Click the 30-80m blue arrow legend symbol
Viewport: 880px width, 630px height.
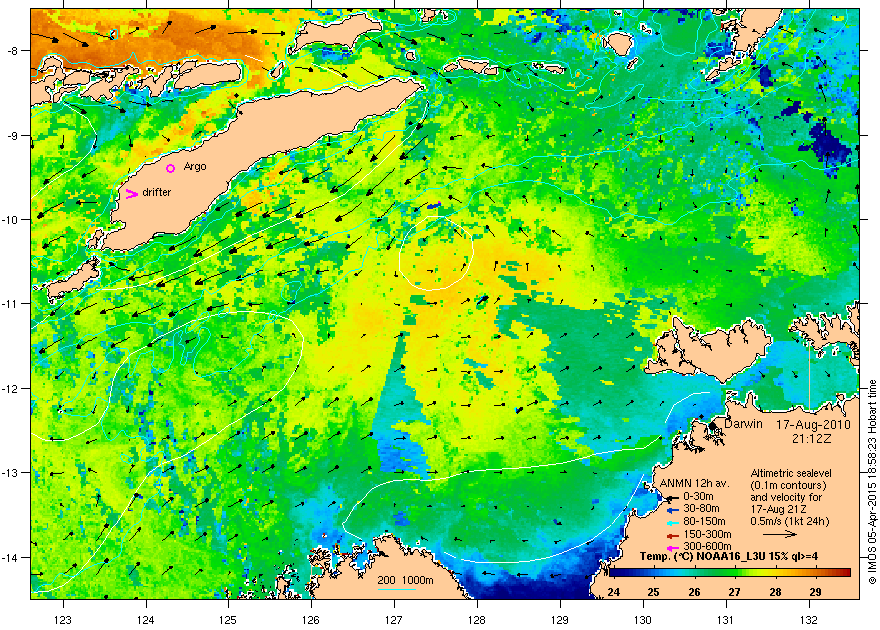pyautogui.click(x=672, y=510)
